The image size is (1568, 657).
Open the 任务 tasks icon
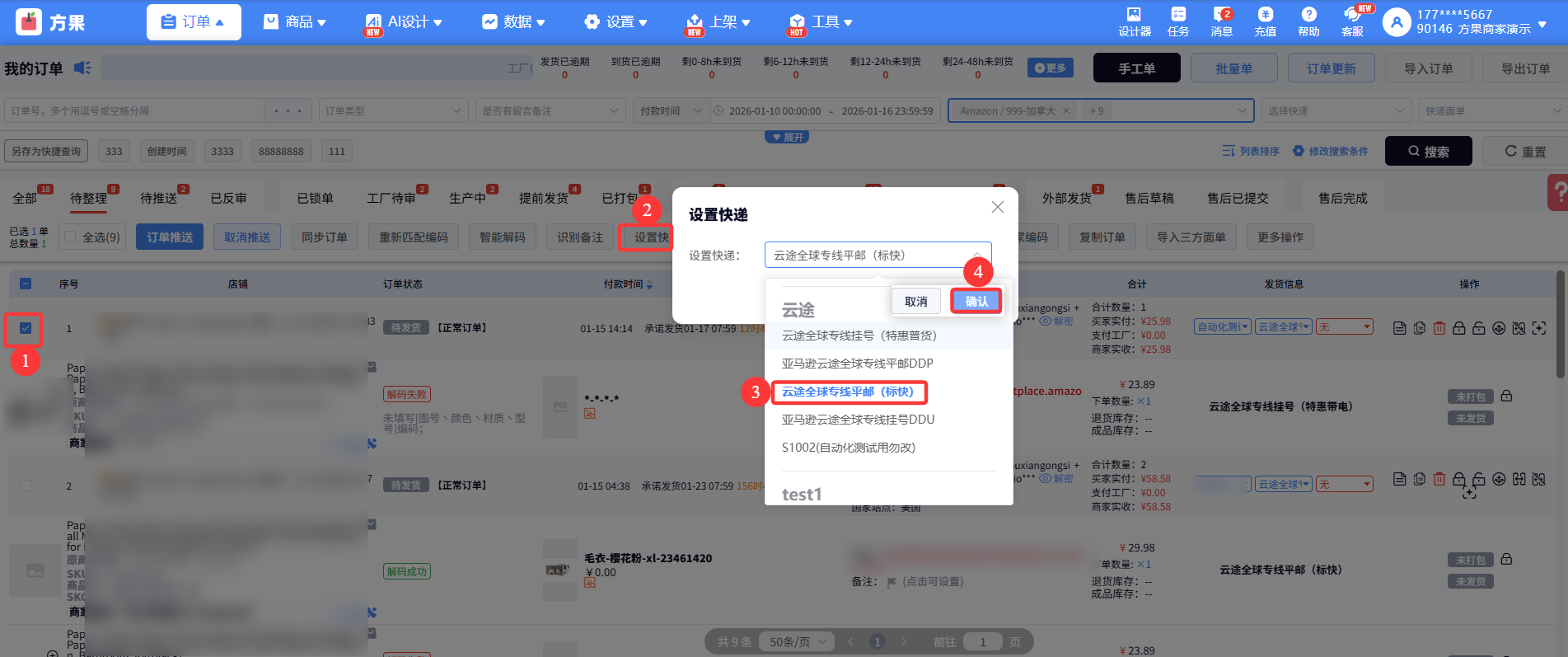tap(1178, 21)
